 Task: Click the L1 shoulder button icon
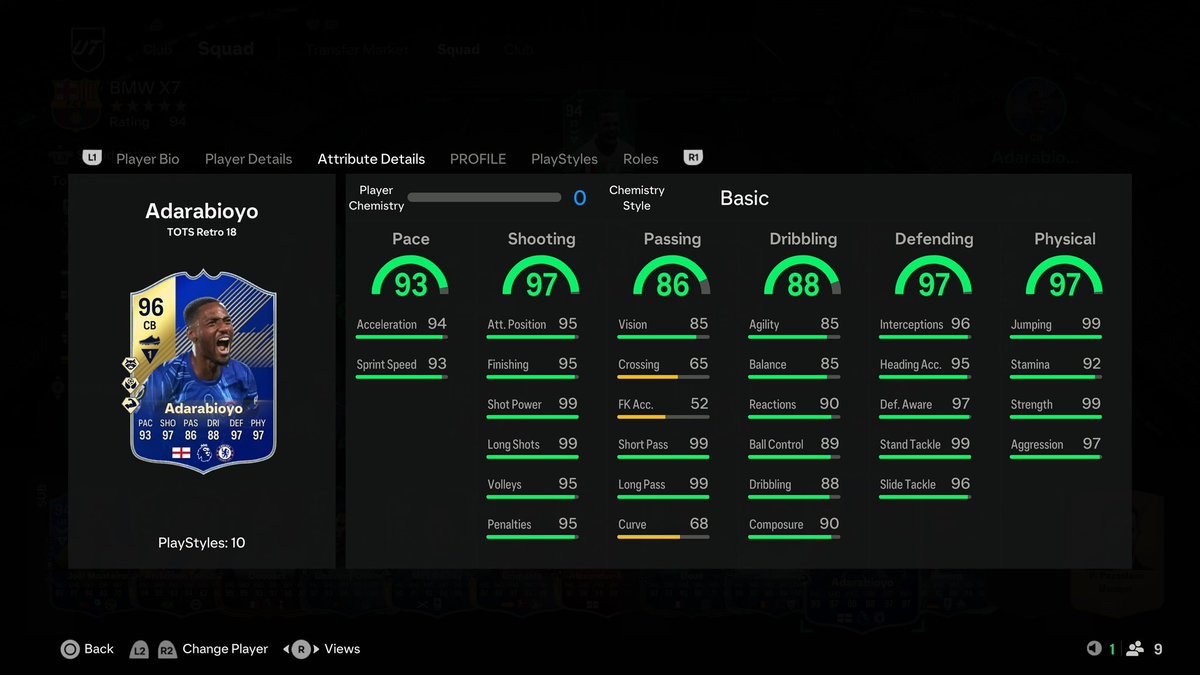92,158
